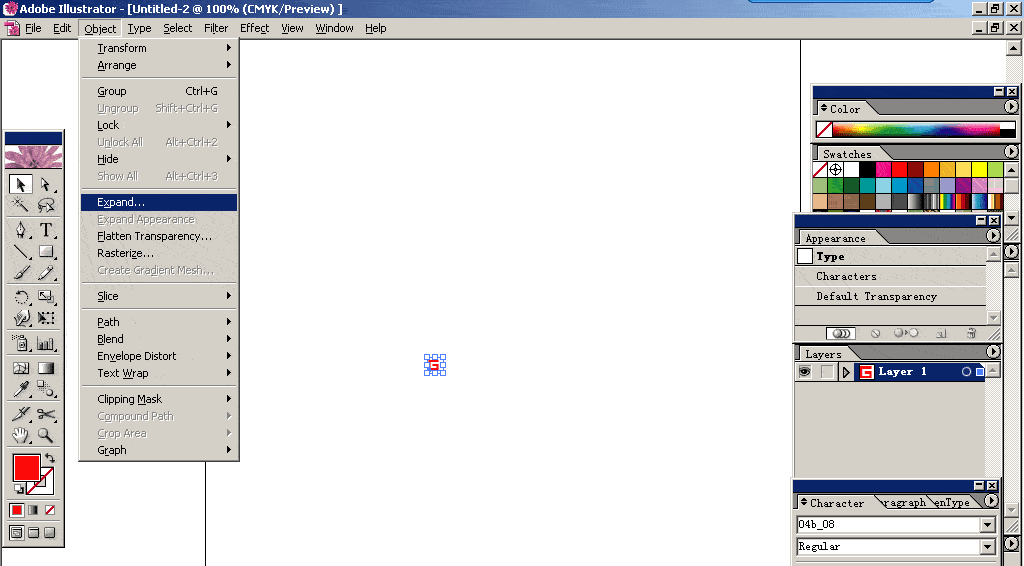Click the 04b_08 font name field
Screen dimensions: 1024x566
pos(888,524)
